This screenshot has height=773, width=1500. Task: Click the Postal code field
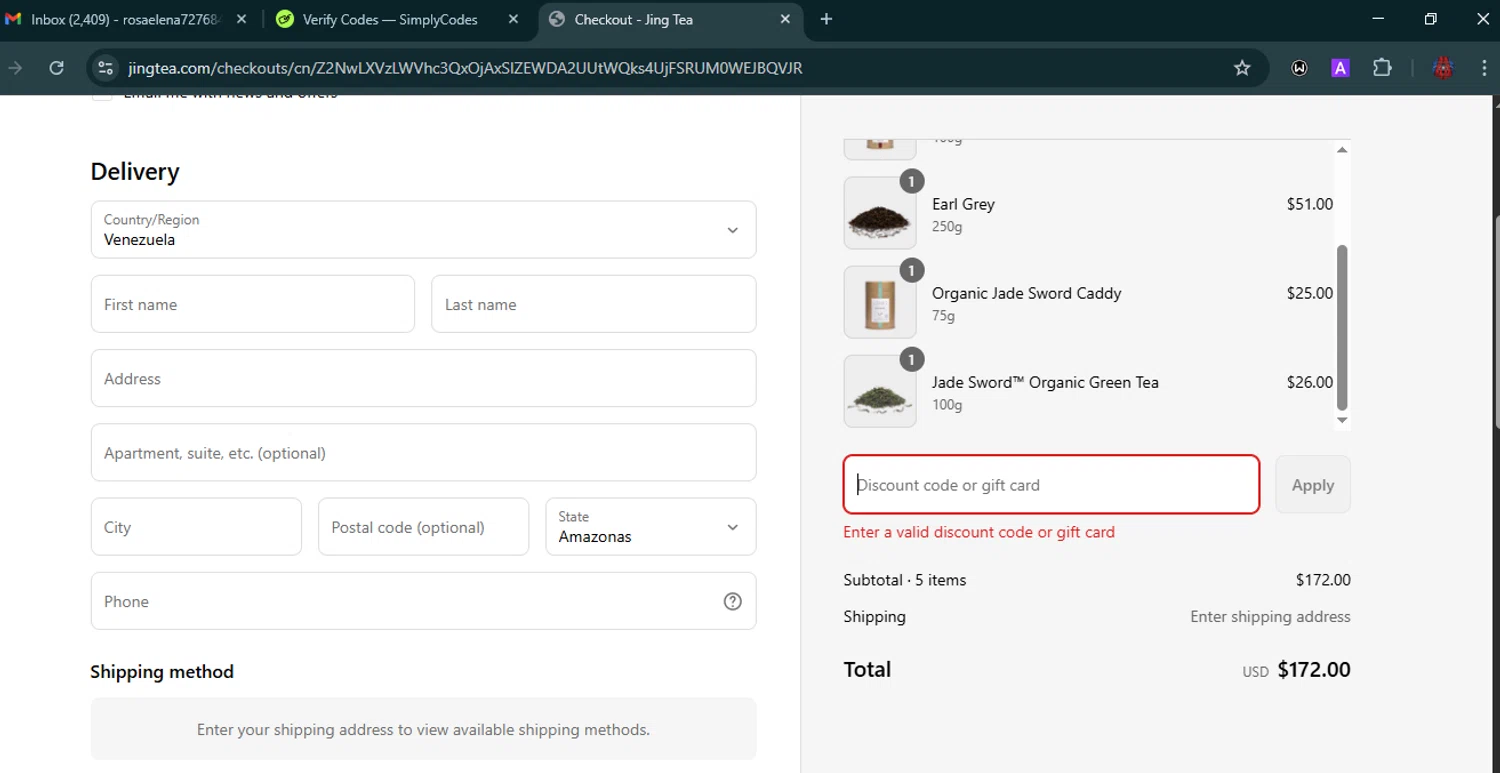click(x=423, y=527)
